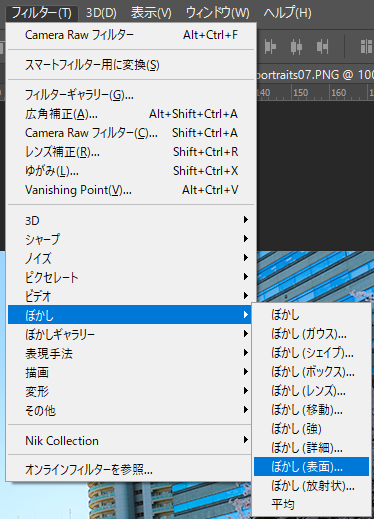Choose ぼかし (詳細)...
Image resolution: width=374 pixels, height=519 pixels.
pyautogui.click(x=311, y=447)
